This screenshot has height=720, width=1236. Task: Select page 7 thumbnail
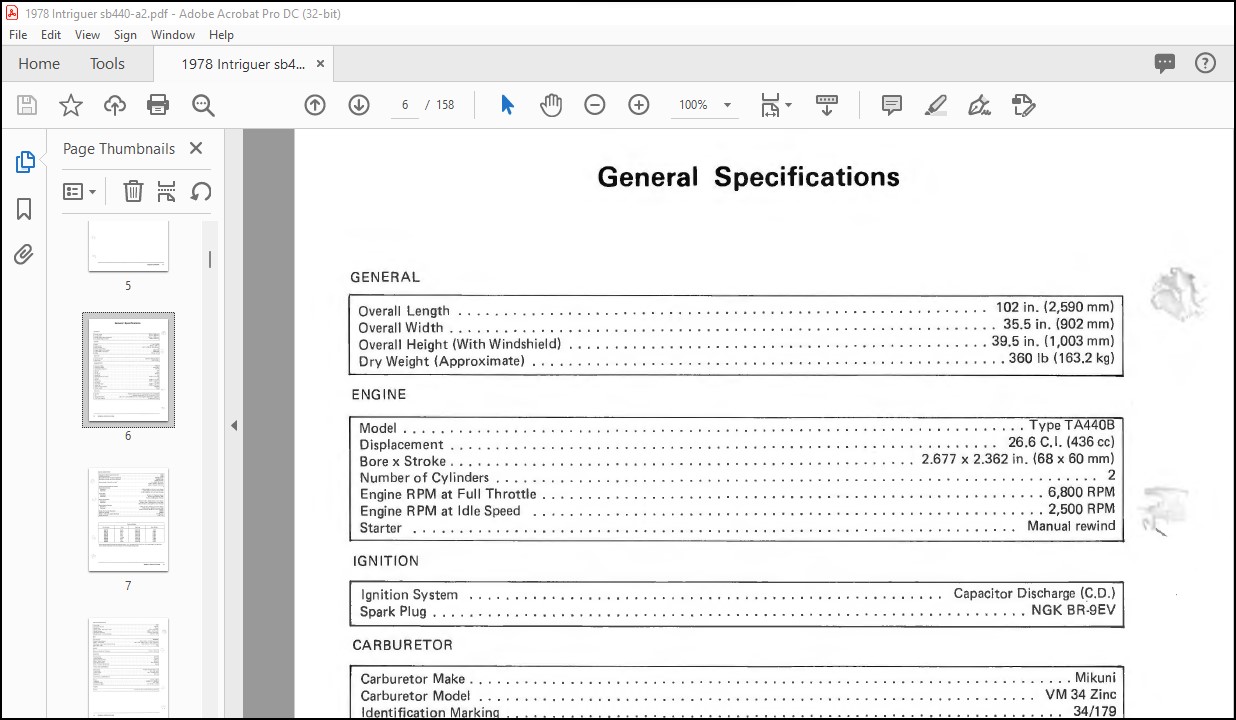pos(128,520)
